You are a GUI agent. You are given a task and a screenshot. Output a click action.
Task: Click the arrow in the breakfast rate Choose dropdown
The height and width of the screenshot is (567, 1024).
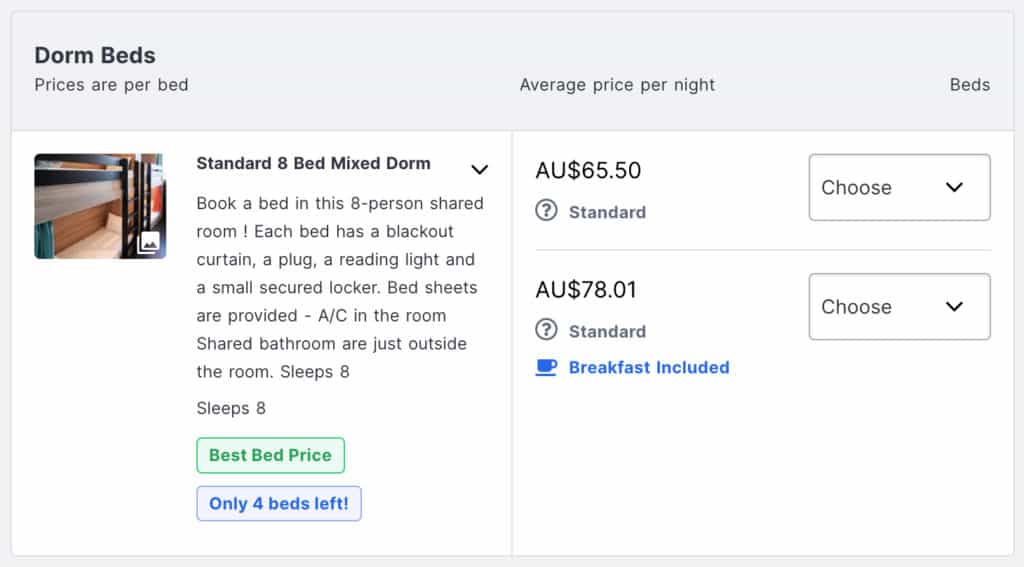(954, 306)
